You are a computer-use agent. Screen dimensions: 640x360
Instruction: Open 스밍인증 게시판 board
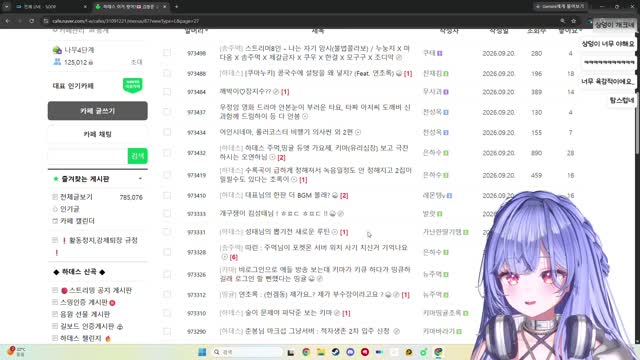[84, 302]
